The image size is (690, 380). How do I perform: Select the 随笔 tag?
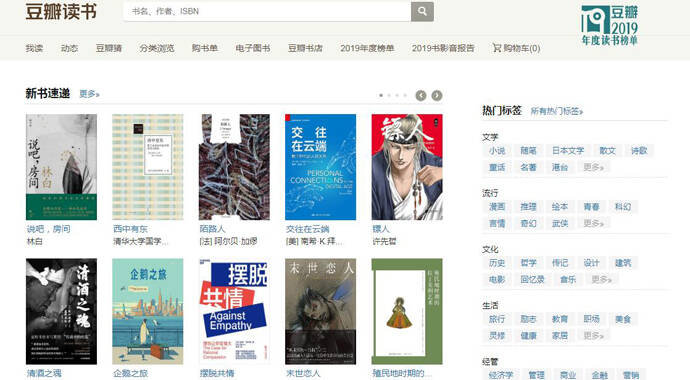pyautogui.click(x=529, y=150)
